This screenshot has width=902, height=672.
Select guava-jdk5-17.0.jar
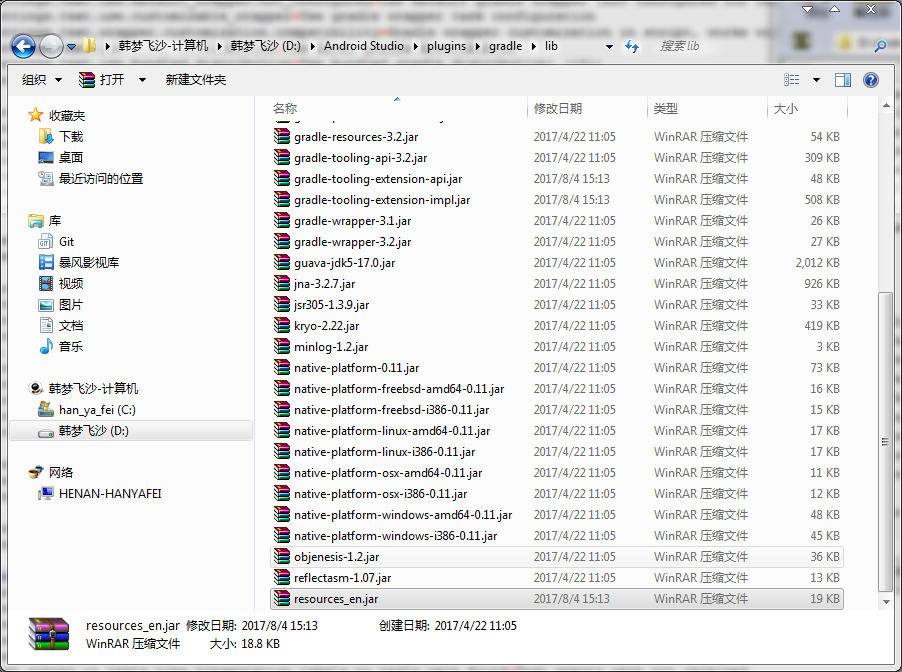click(x=345, y=263)
